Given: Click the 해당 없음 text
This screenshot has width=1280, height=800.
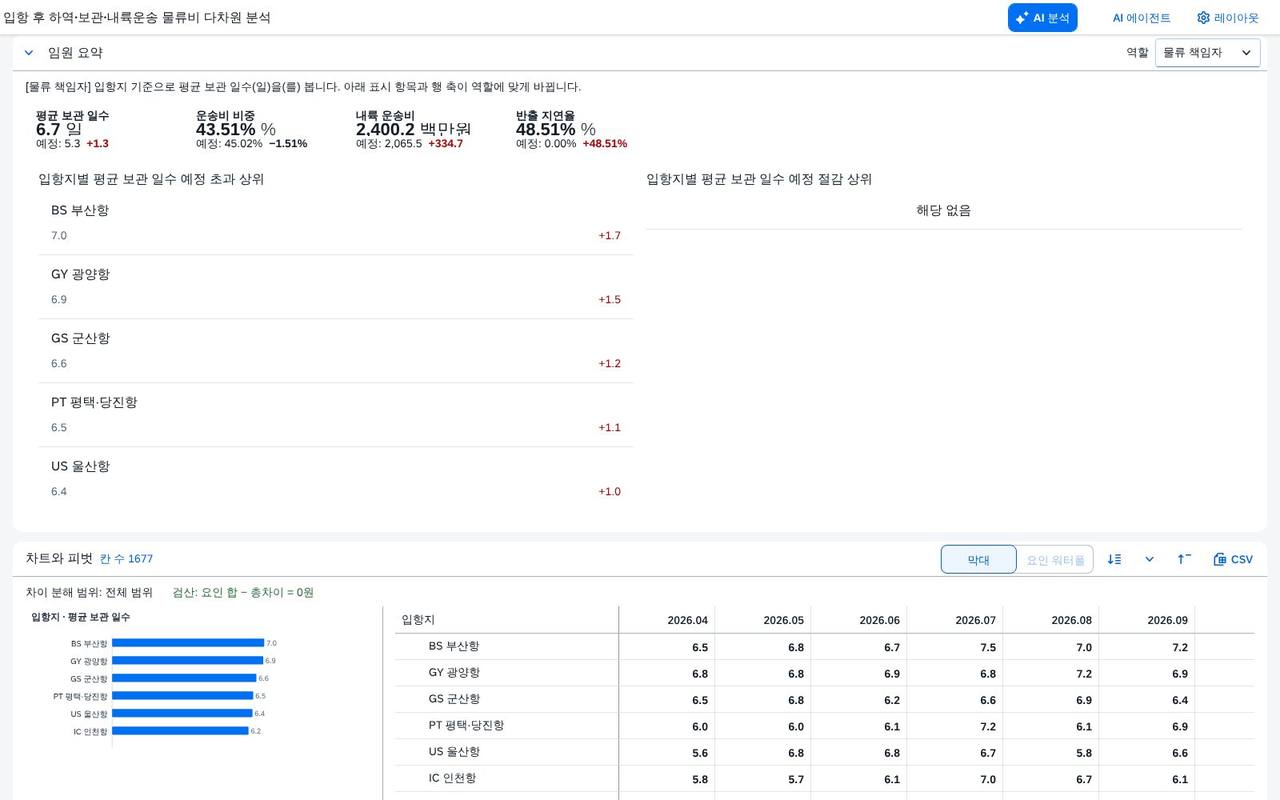Looking at the screenshot, I should (944, 210).
